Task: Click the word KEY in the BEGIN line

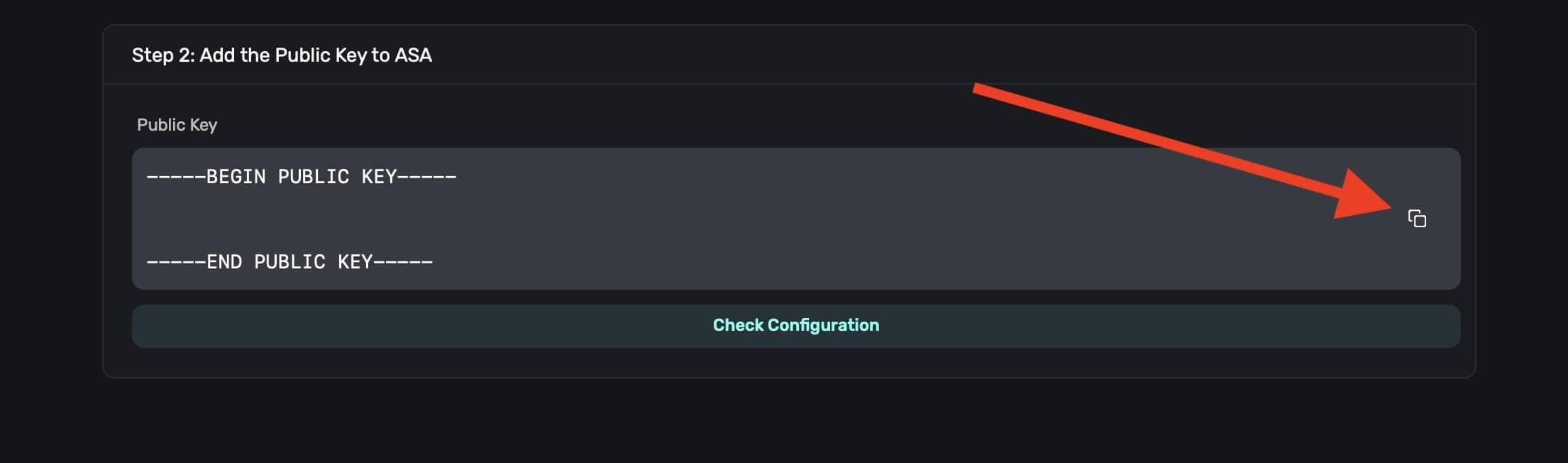Action: pos(379,177)
